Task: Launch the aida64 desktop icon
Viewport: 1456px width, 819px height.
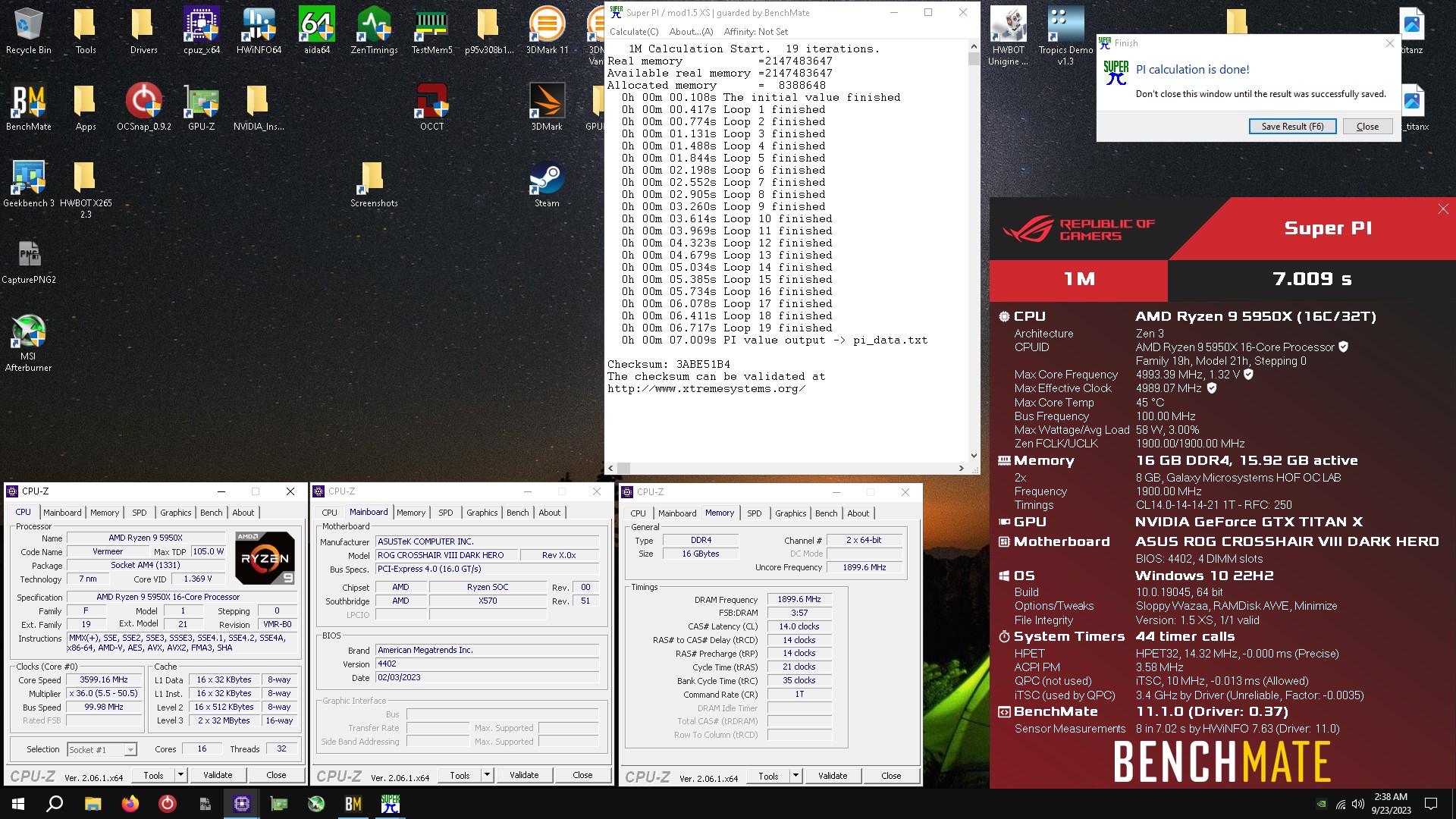Action: coord(317,31)
